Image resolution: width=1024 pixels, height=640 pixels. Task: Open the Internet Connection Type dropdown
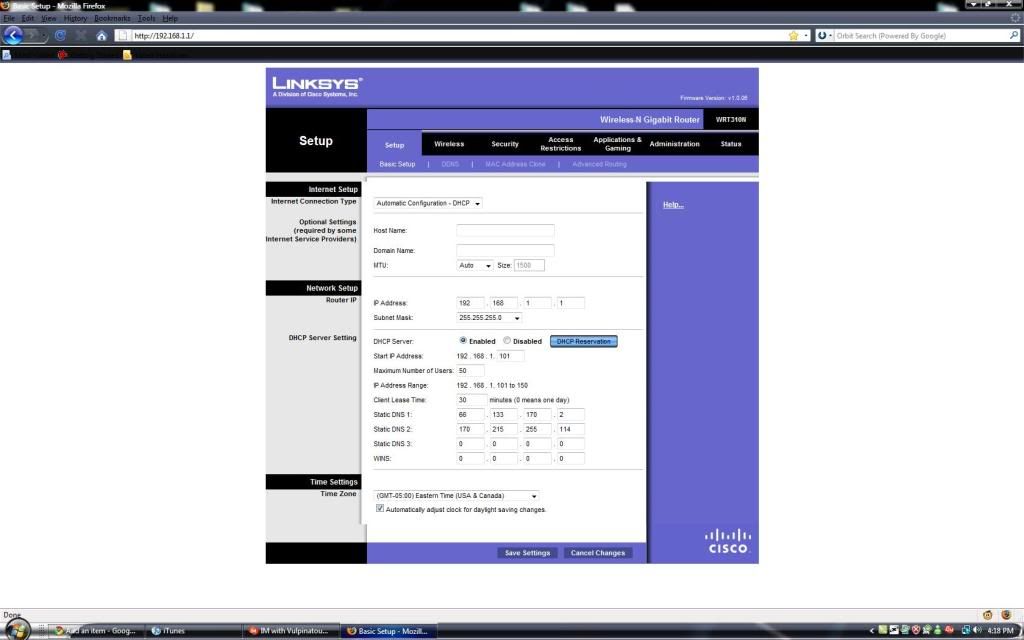tap(428, 203)
